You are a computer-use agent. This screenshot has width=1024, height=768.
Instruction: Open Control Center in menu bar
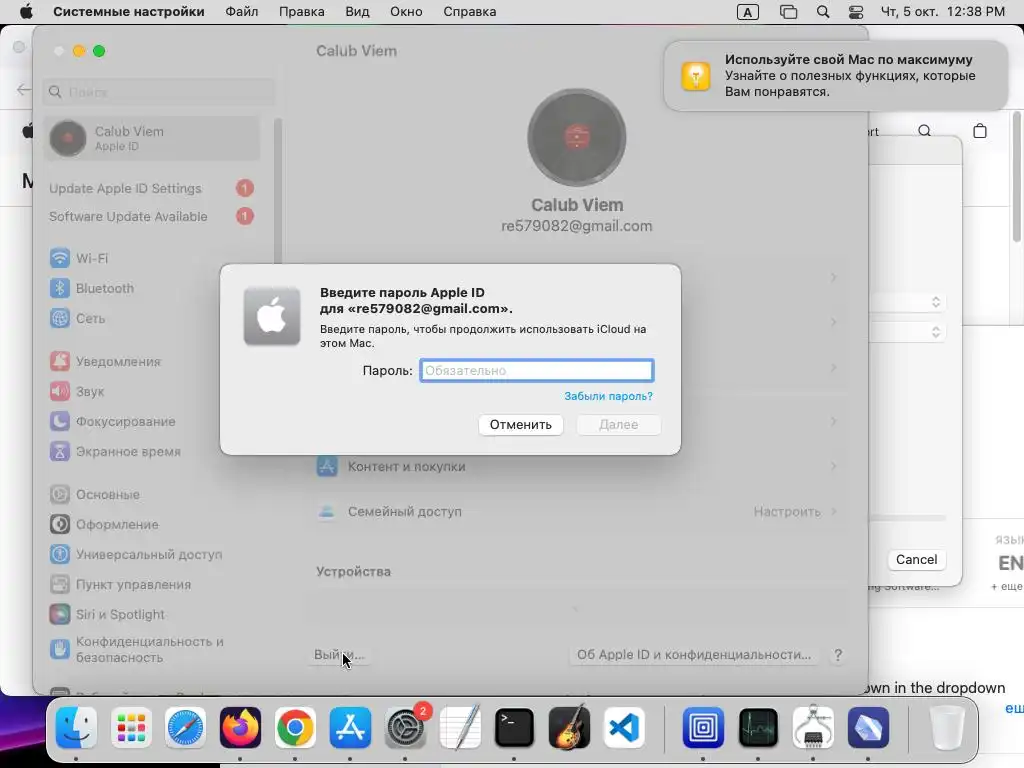[856, 12]
